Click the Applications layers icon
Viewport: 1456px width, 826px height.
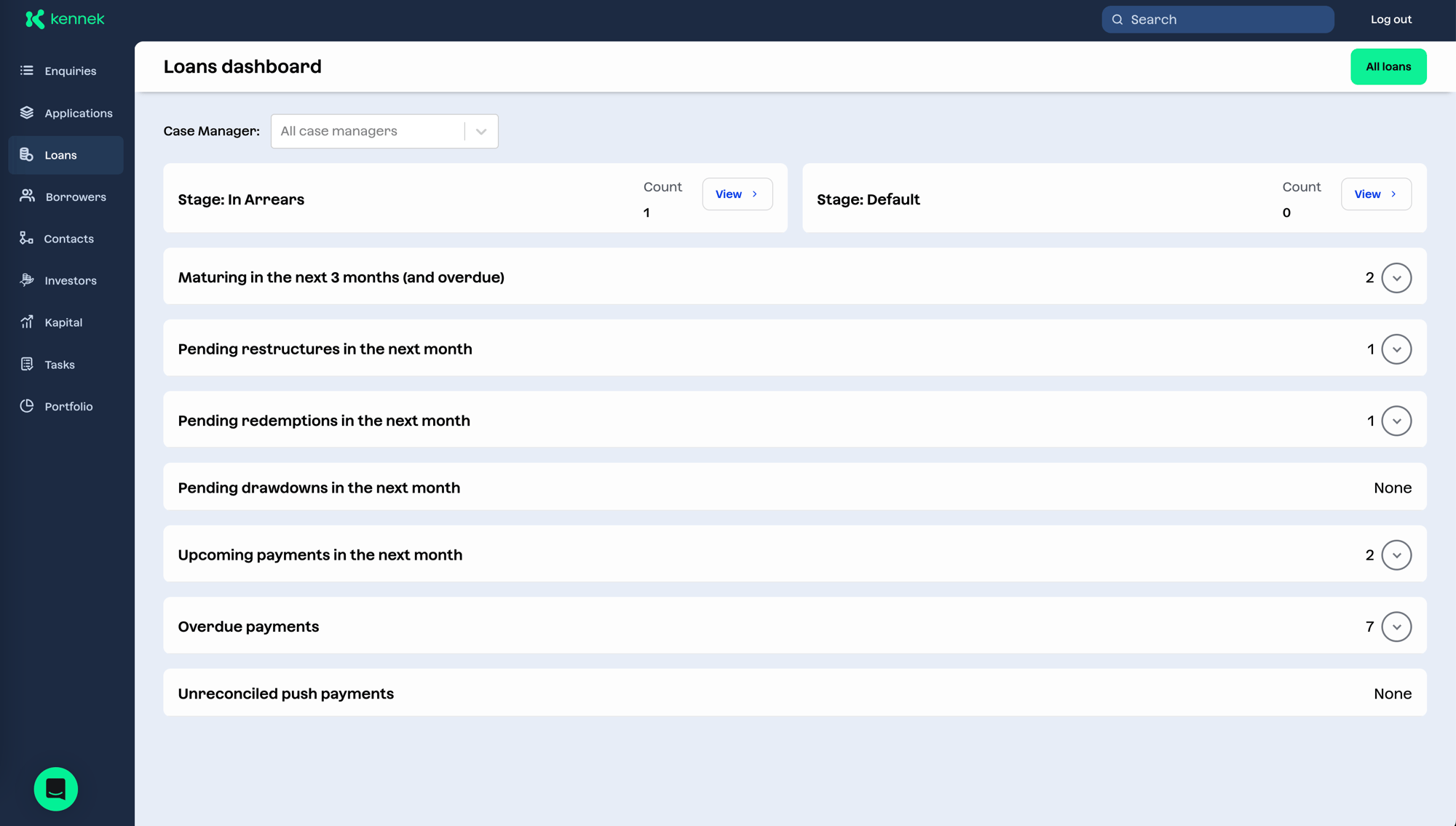pyautogui.click(x=27, y=113)
